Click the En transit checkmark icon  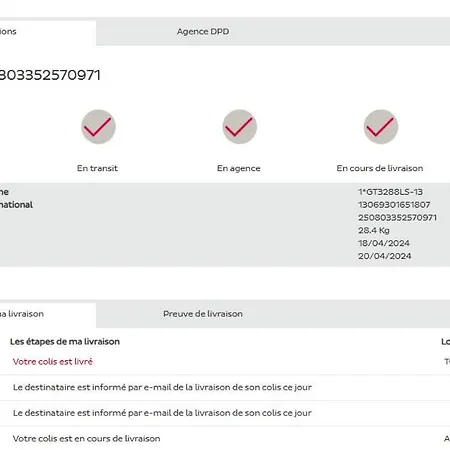(98, 127)
